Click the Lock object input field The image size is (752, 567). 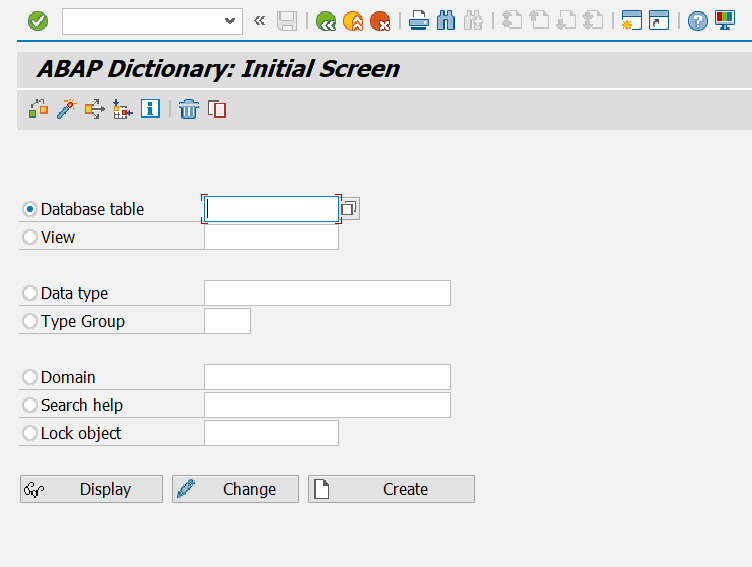(x=271, y=433)
